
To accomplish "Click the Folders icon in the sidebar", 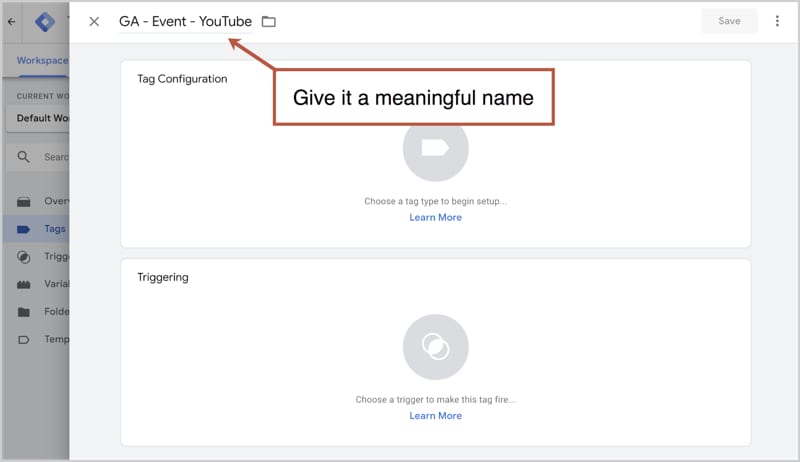I will click(x=23, y=312).
